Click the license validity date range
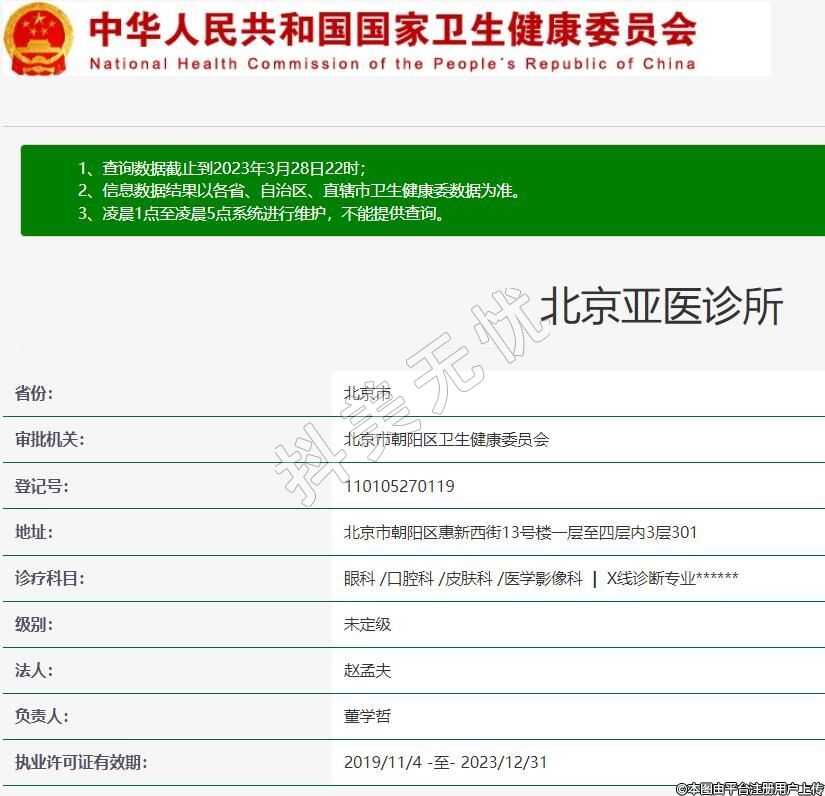The image size is (825, 796). point(445,762)
